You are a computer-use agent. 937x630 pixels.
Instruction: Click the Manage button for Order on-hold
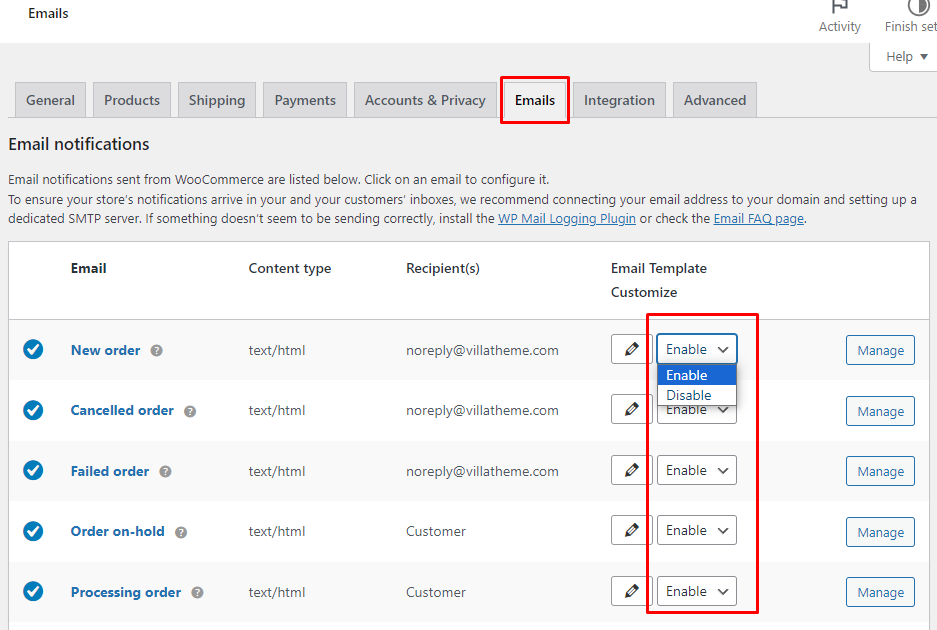[880, 532]
